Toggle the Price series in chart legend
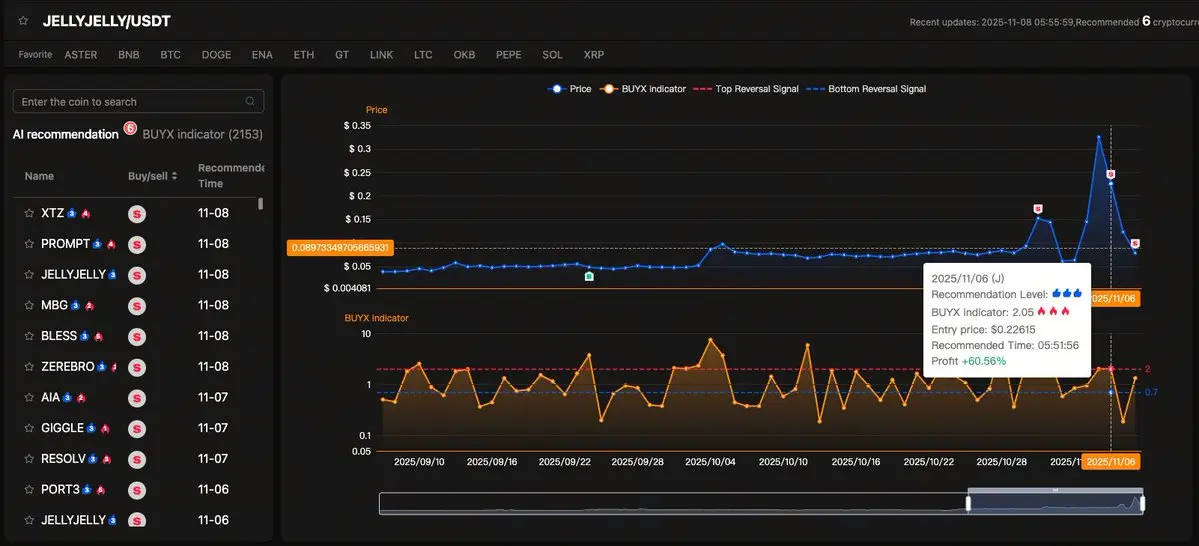1199x546 pixels. point(570,89)
